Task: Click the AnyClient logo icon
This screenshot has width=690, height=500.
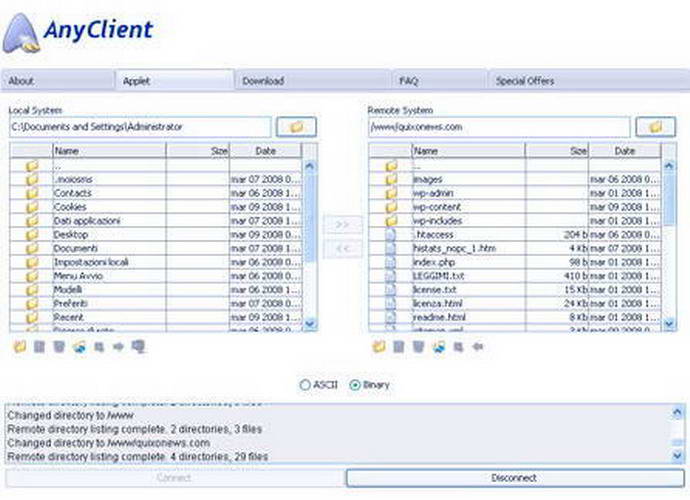Action: click(22, 33)
